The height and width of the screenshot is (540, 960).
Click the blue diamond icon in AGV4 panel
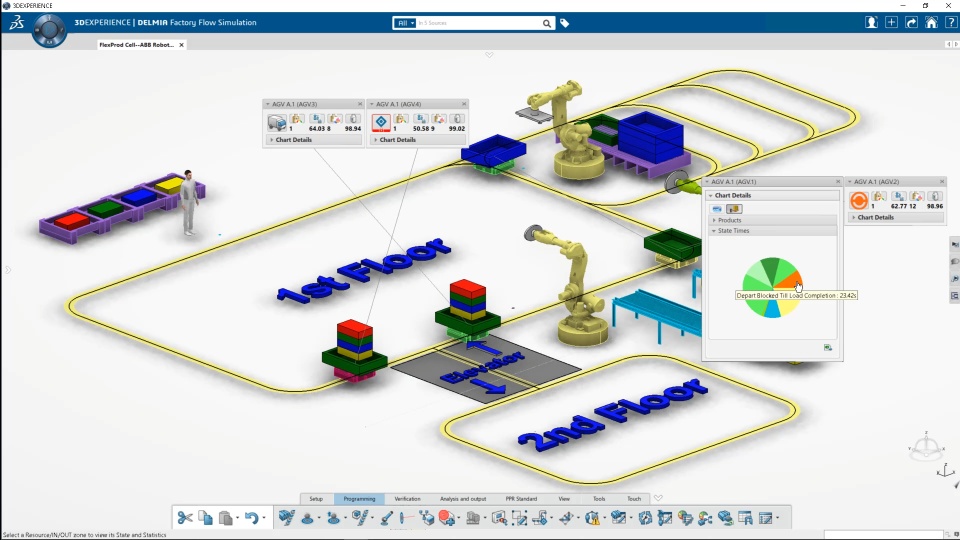[381, 122]
